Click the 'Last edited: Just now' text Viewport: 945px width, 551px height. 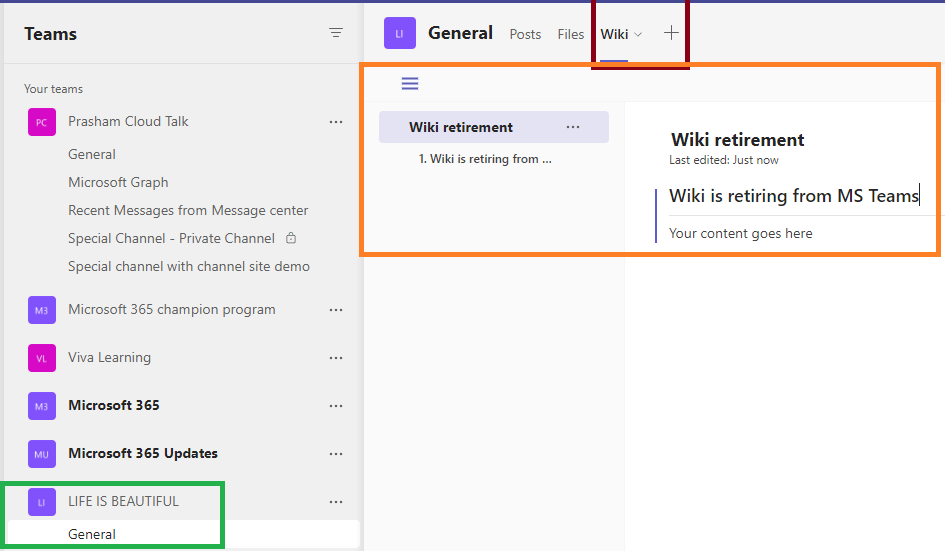click(724, 160)
